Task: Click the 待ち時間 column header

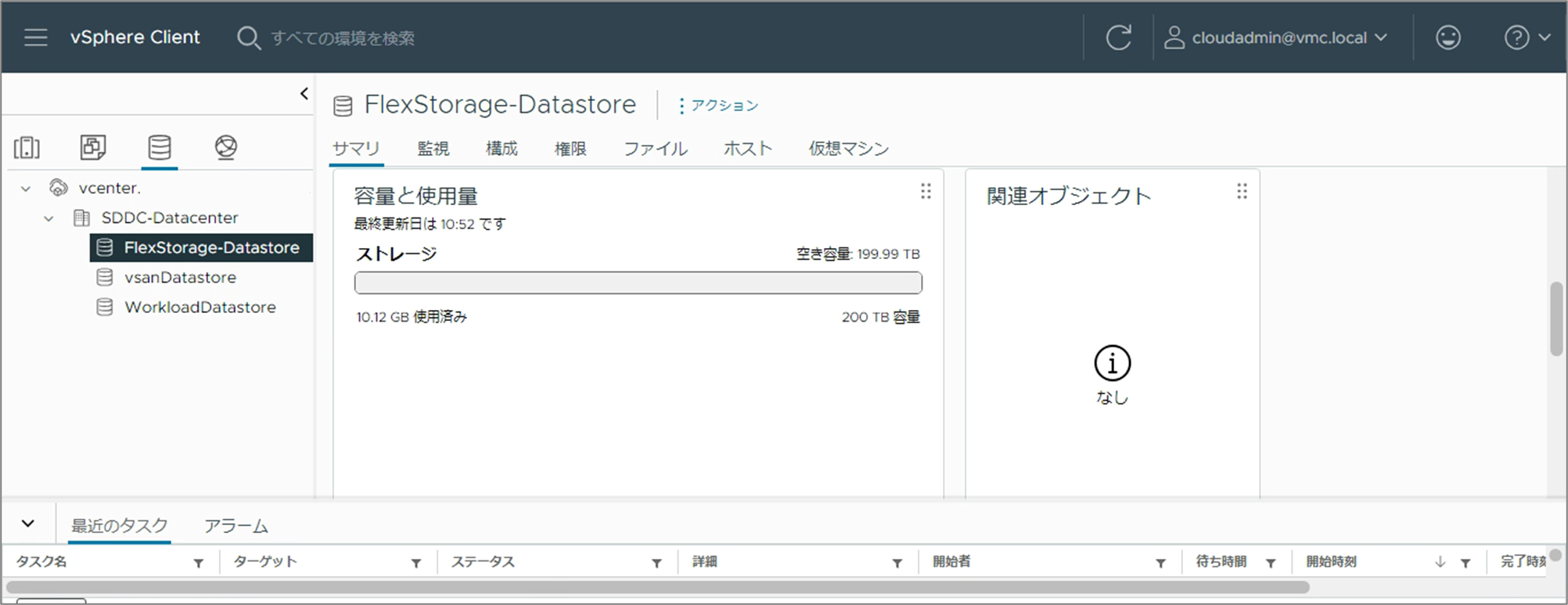Action: [x=1221, y=562]
